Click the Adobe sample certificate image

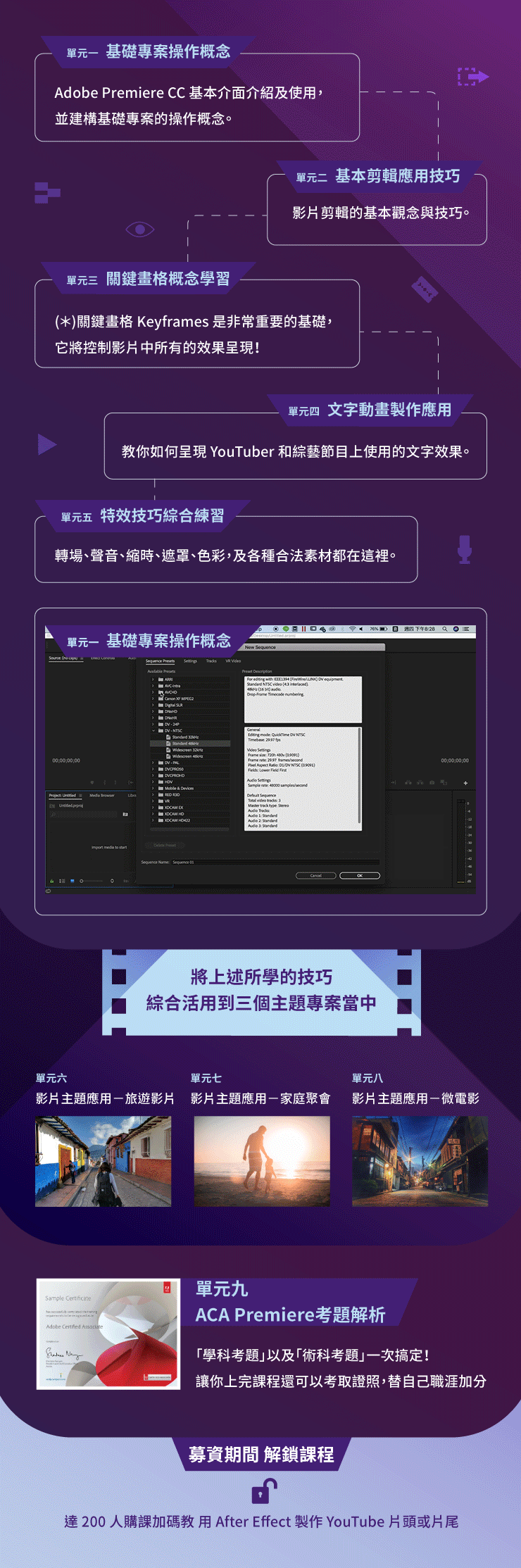(x=108, y=1334)
